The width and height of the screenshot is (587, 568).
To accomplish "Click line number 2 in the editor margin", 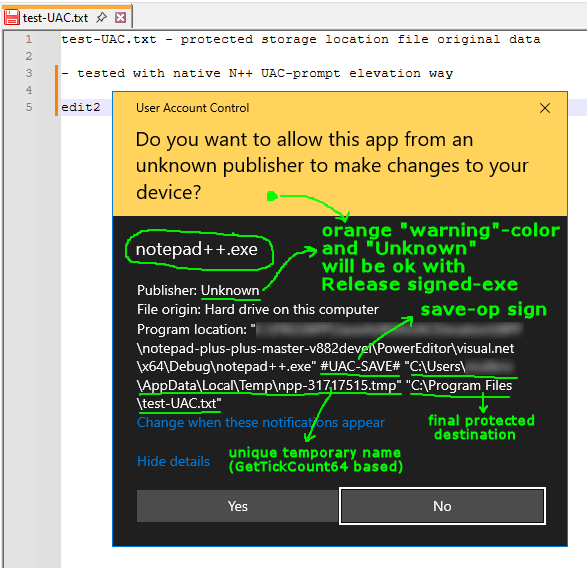I will (x=28, y=56).
